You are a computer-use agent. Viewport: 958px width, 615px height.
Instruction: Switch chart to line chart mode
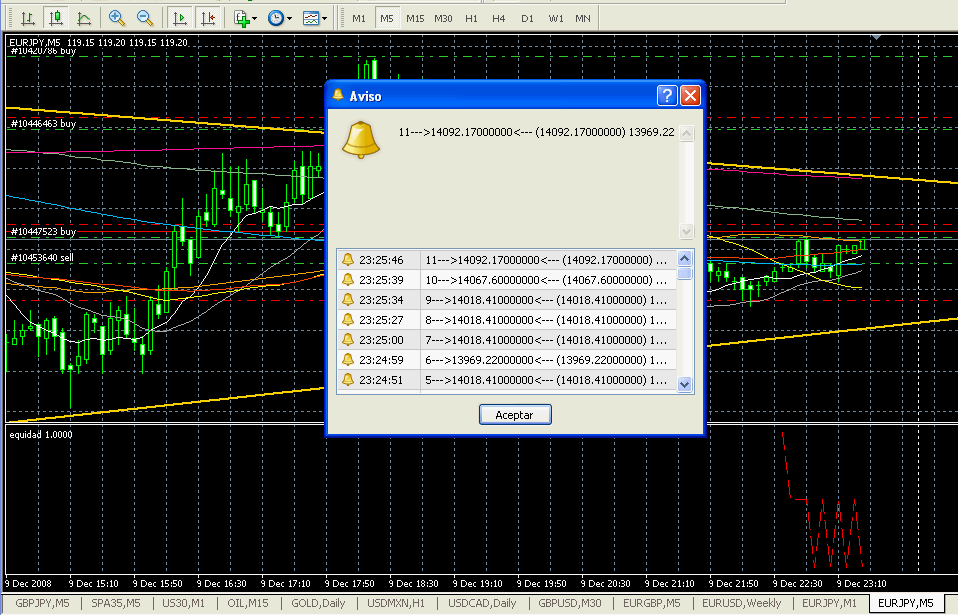tap(84, 18)
